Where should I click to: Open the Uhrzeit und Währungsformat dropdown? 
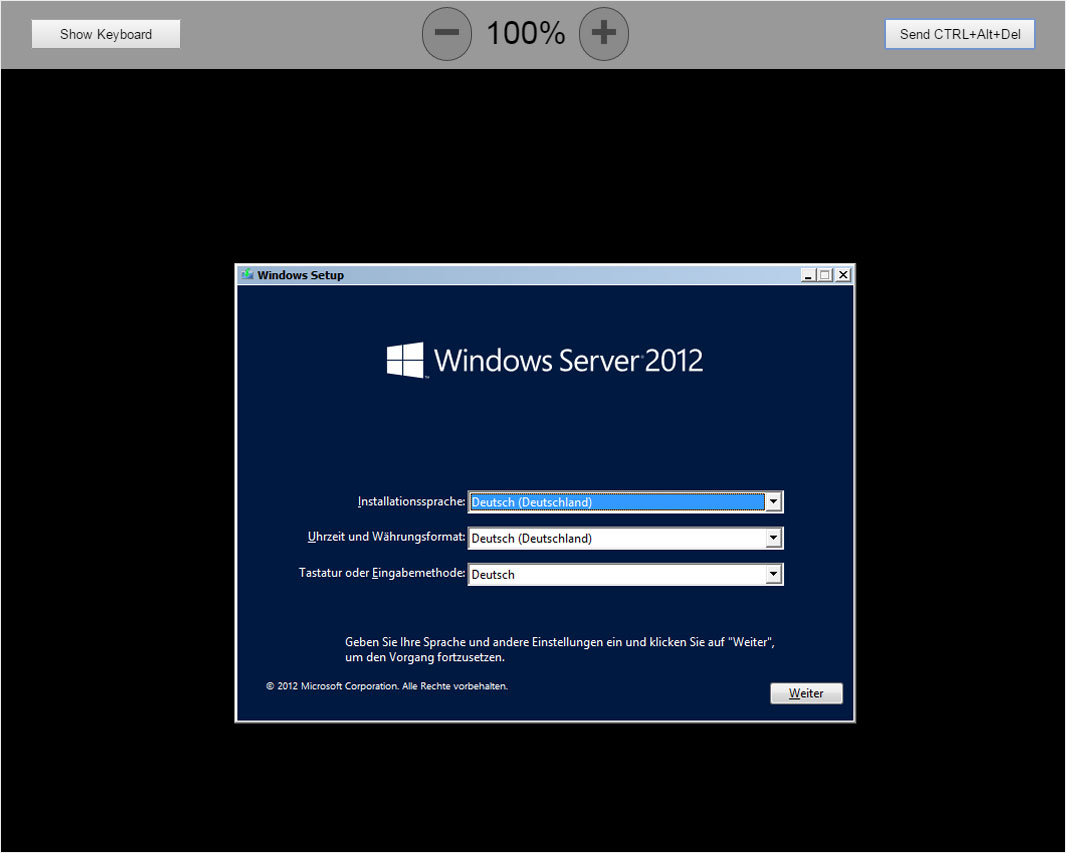773,538
